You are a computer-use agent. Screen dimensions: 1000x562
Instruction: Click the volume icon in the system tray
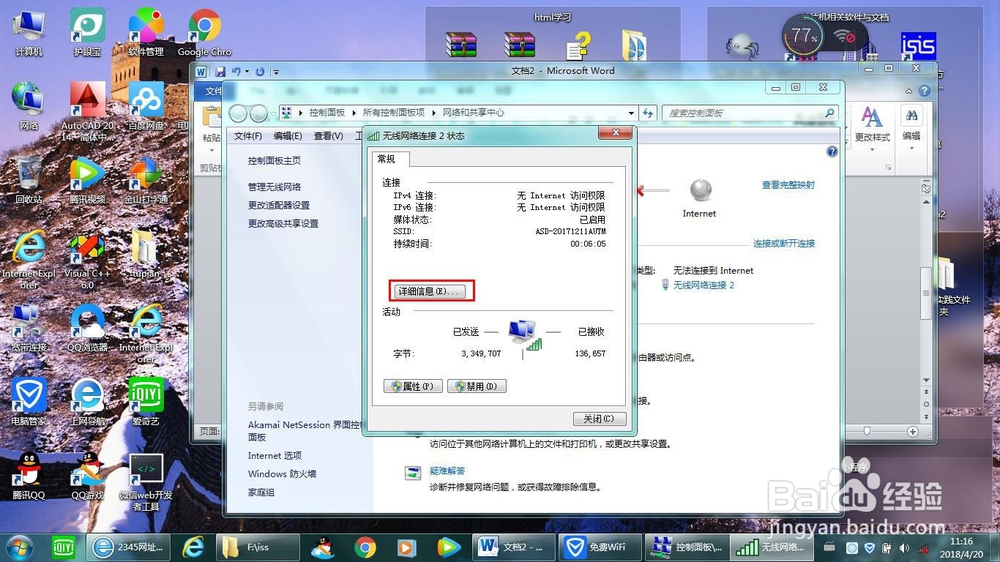(904, 548)
